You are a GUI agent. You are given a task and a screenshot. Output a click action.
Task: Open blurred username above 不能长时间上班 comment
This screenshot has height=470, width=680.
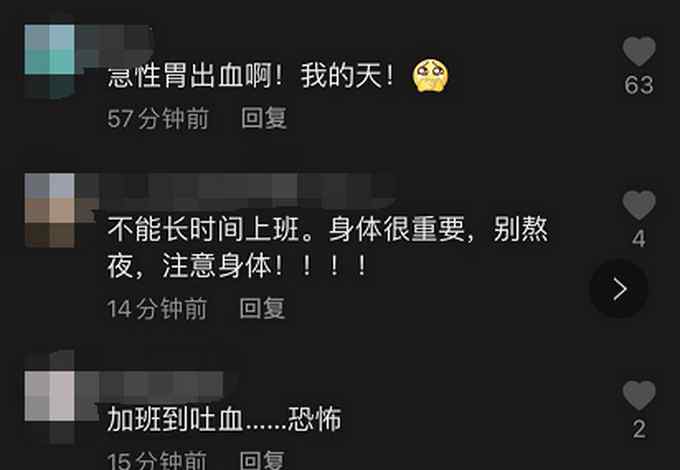236,191
